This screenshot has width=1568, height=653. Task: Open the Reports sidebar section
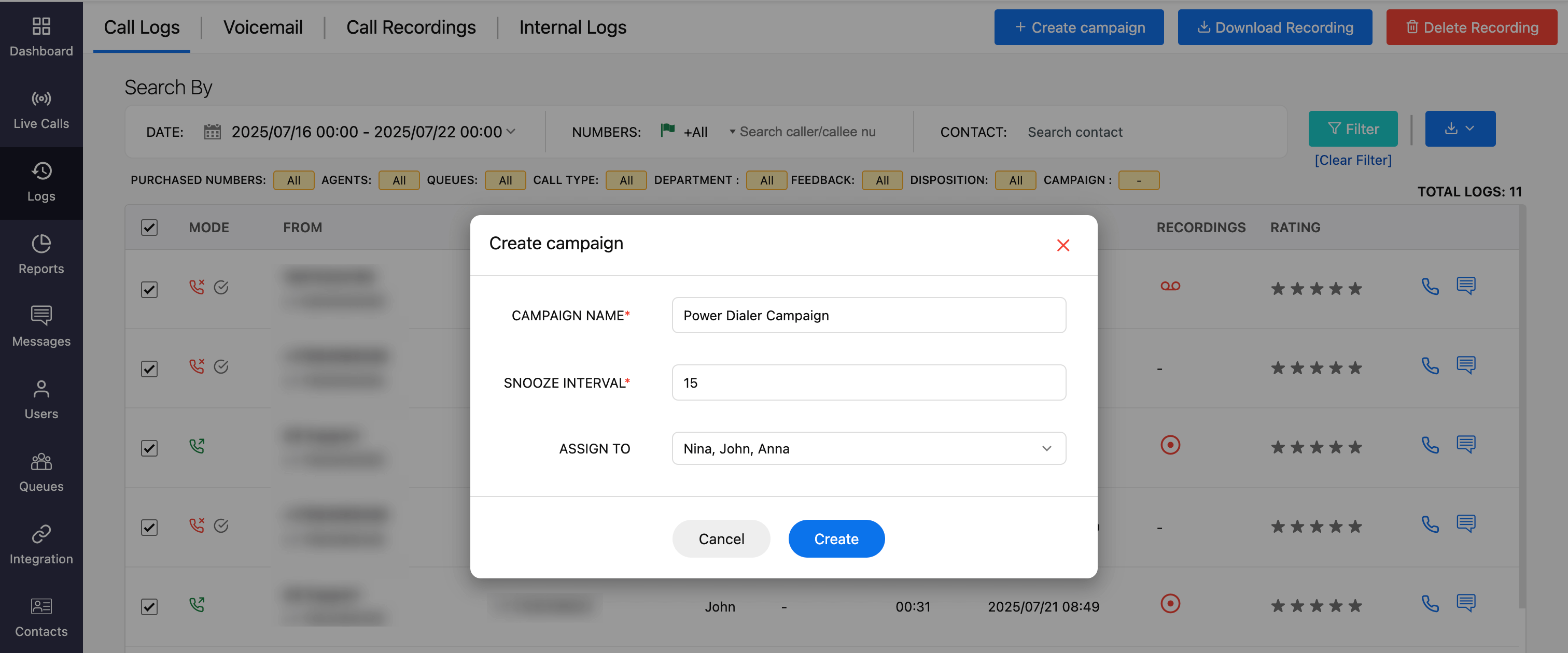click(x=41, y=254)
